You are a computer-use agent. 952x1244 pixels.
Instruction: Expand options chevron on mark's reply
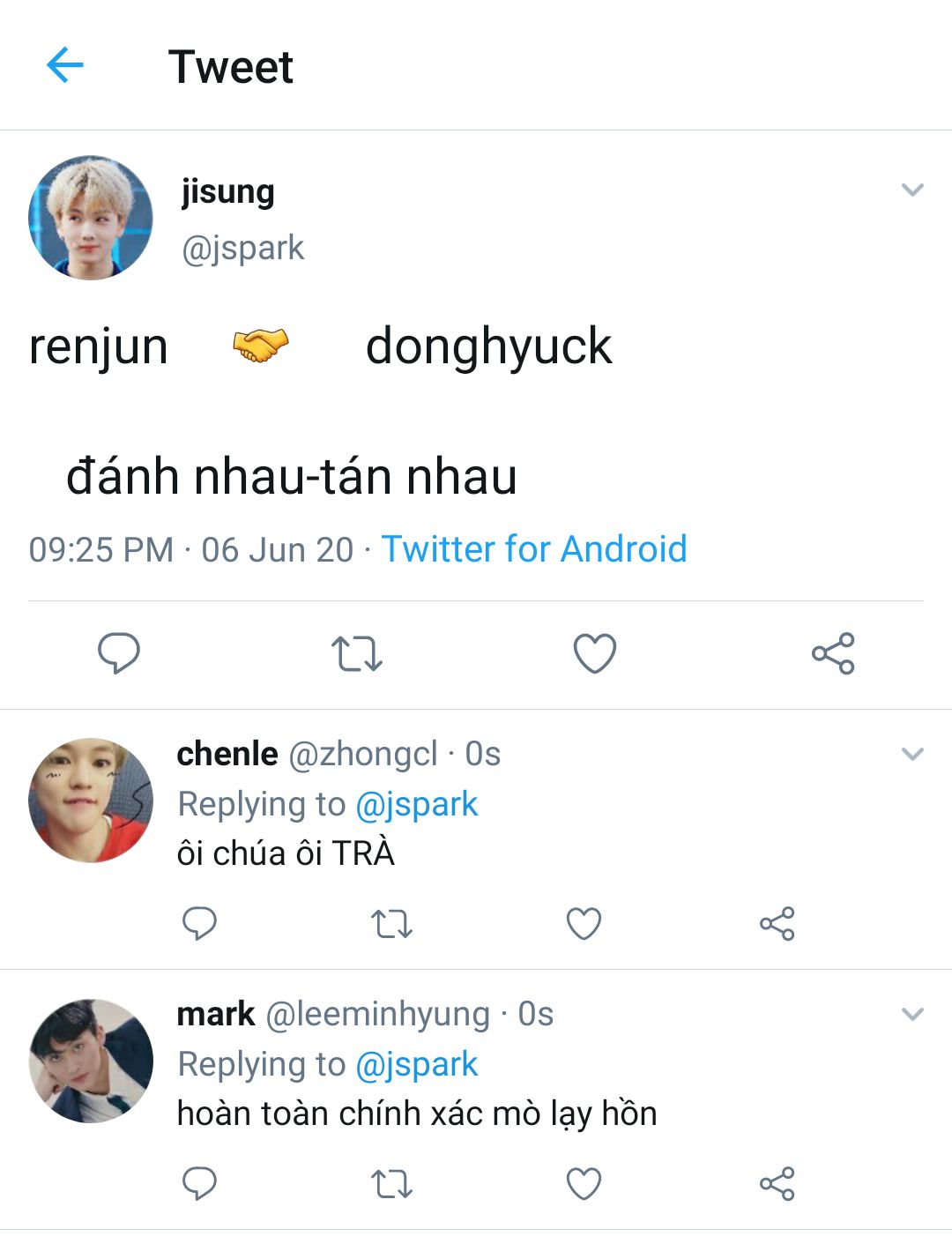point(912,1014)
